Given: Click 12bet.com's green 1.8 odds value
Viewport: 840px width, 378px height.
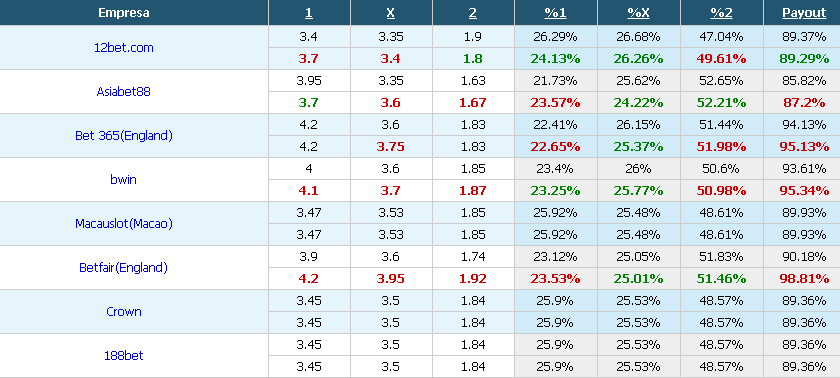Looking at the screenshot, I should tap(472, 59).
